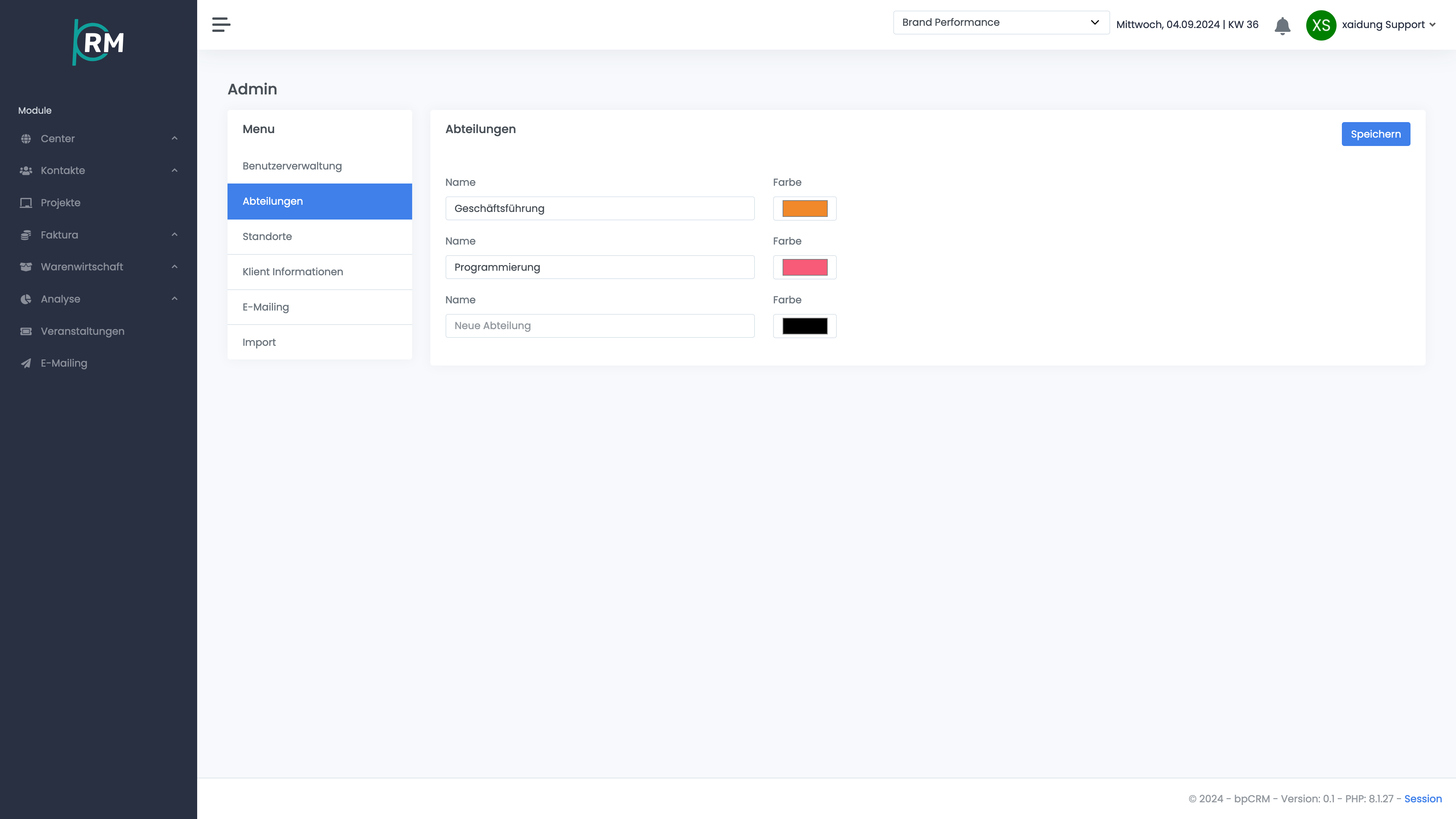Expand the Faktura module chevron
1456x819 pixels.
175,235
